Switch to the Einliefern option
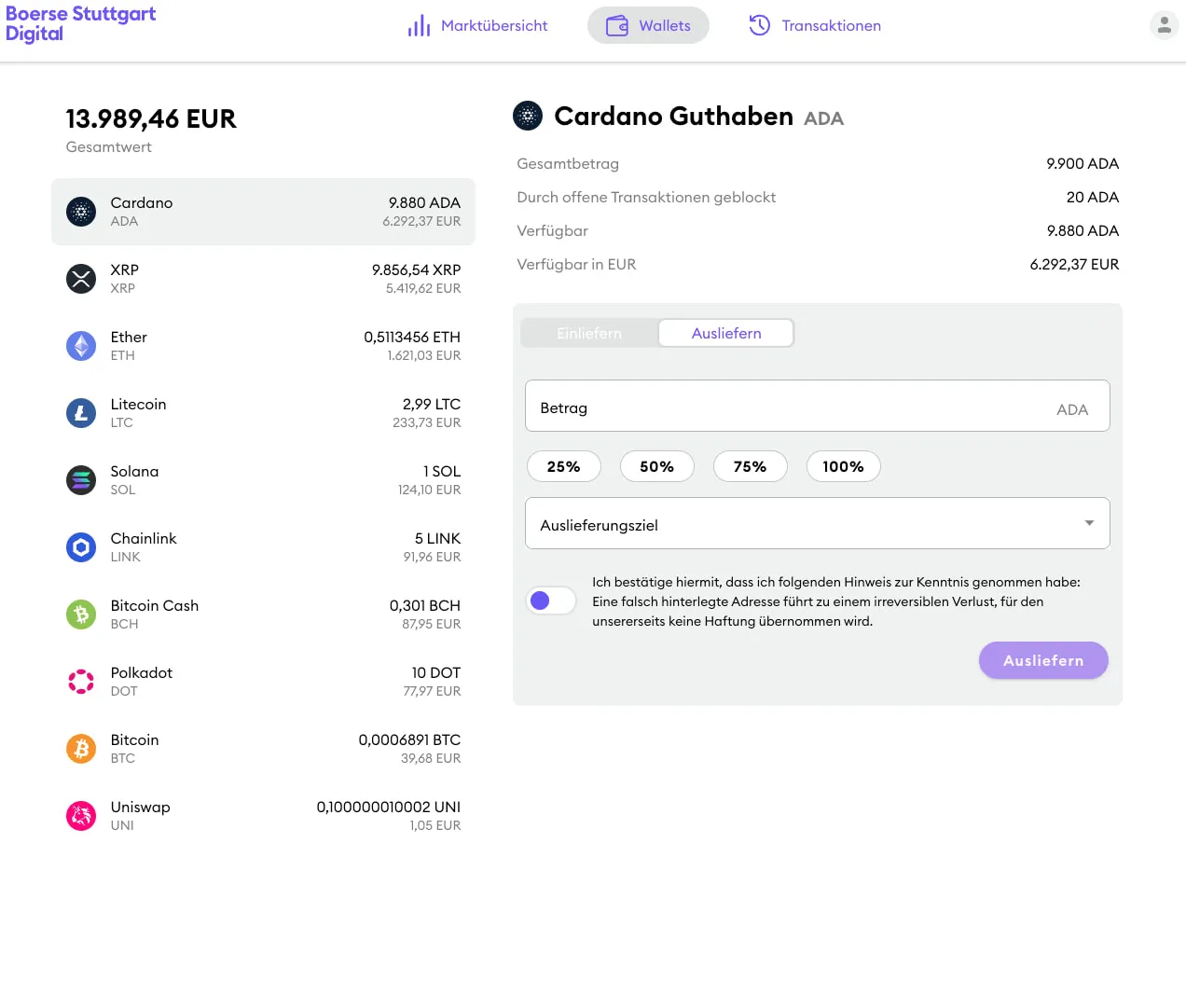 589,333
